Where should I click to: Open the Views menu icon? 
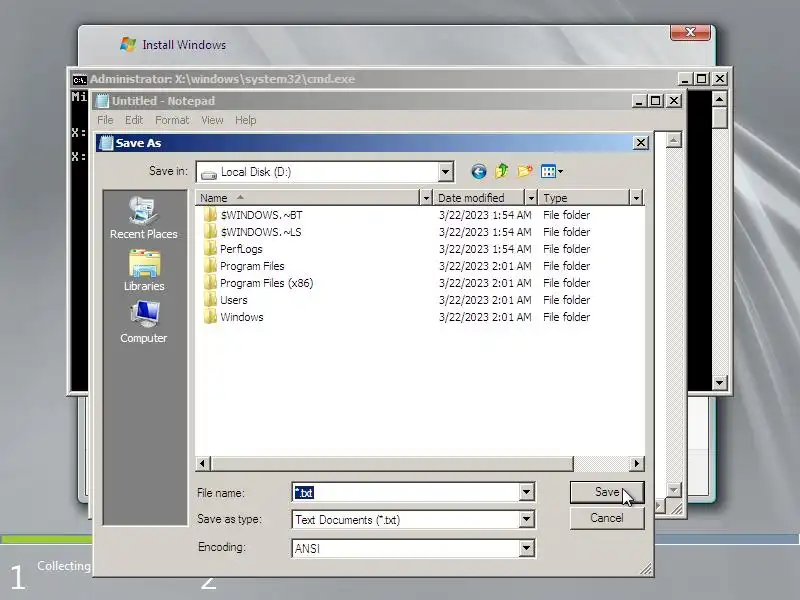[x=551, y=171]
